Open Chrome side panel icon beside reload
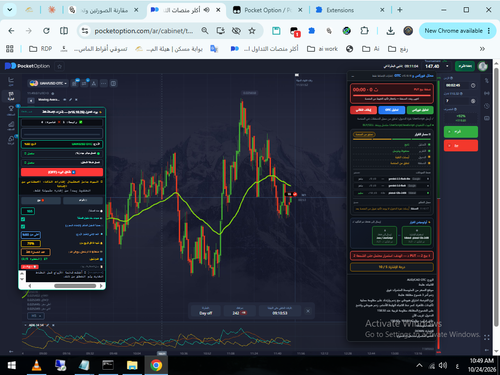Screen dimensions: 500x375 64,31
